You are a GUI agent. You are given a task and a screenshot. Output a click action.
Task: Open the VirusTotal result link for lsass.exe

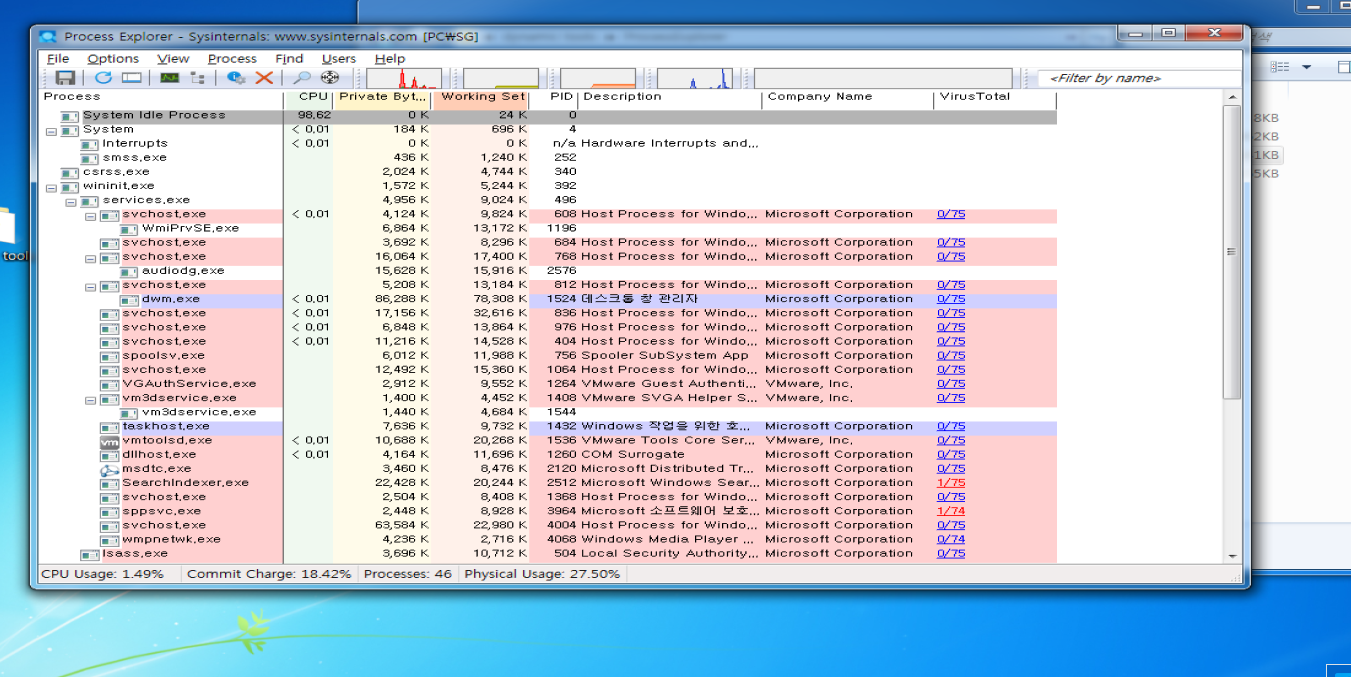pyautogui.click(x=951, y=553)
